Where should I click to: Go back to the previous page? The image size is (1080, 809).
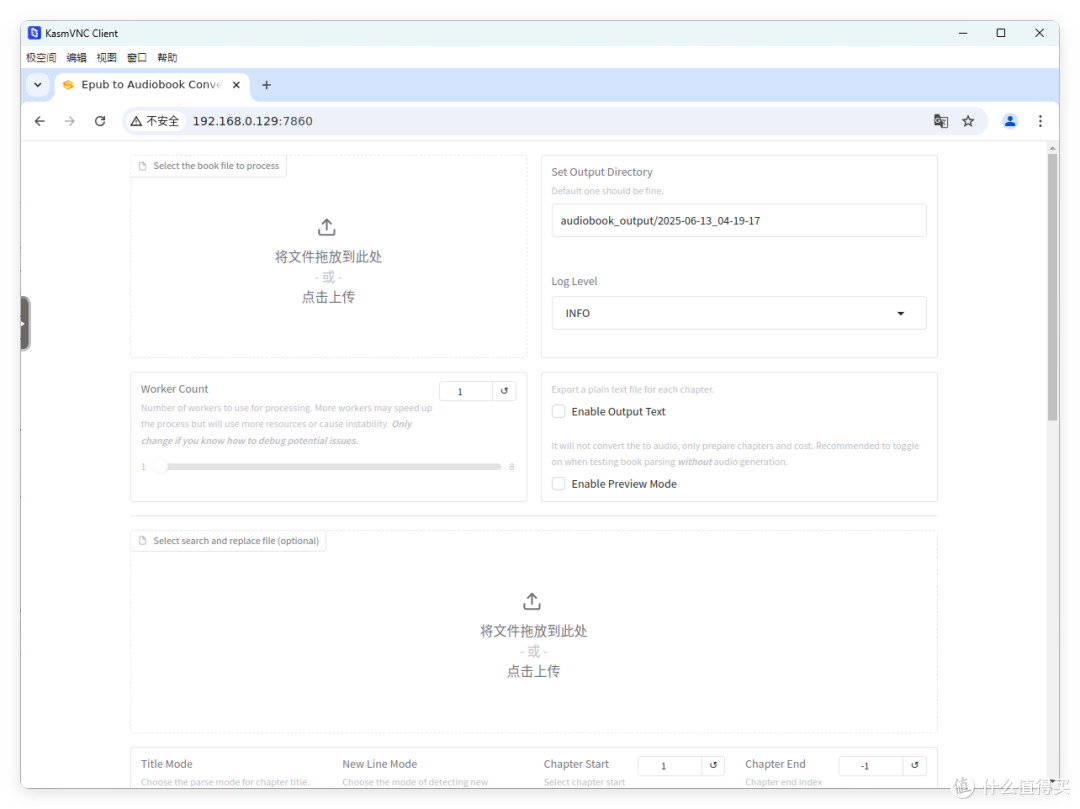[40, 121]
